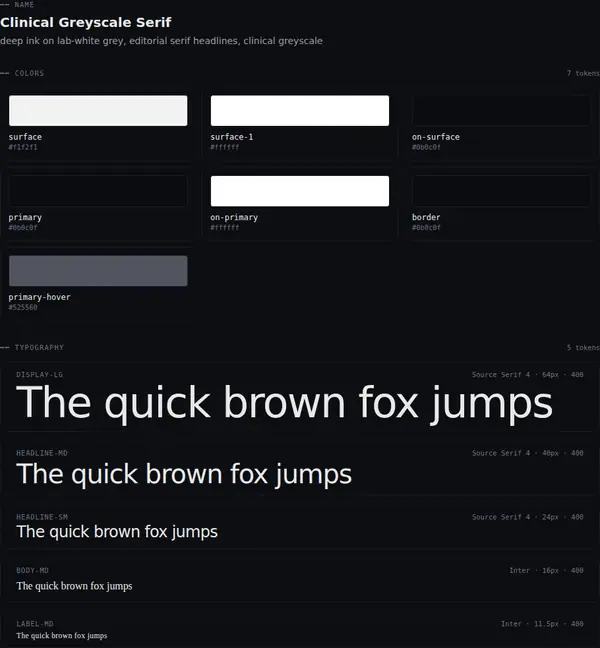Click the TYPOGRAPHY section header
This screenshot has height=648, width=600.
click(x=39, y=348)
